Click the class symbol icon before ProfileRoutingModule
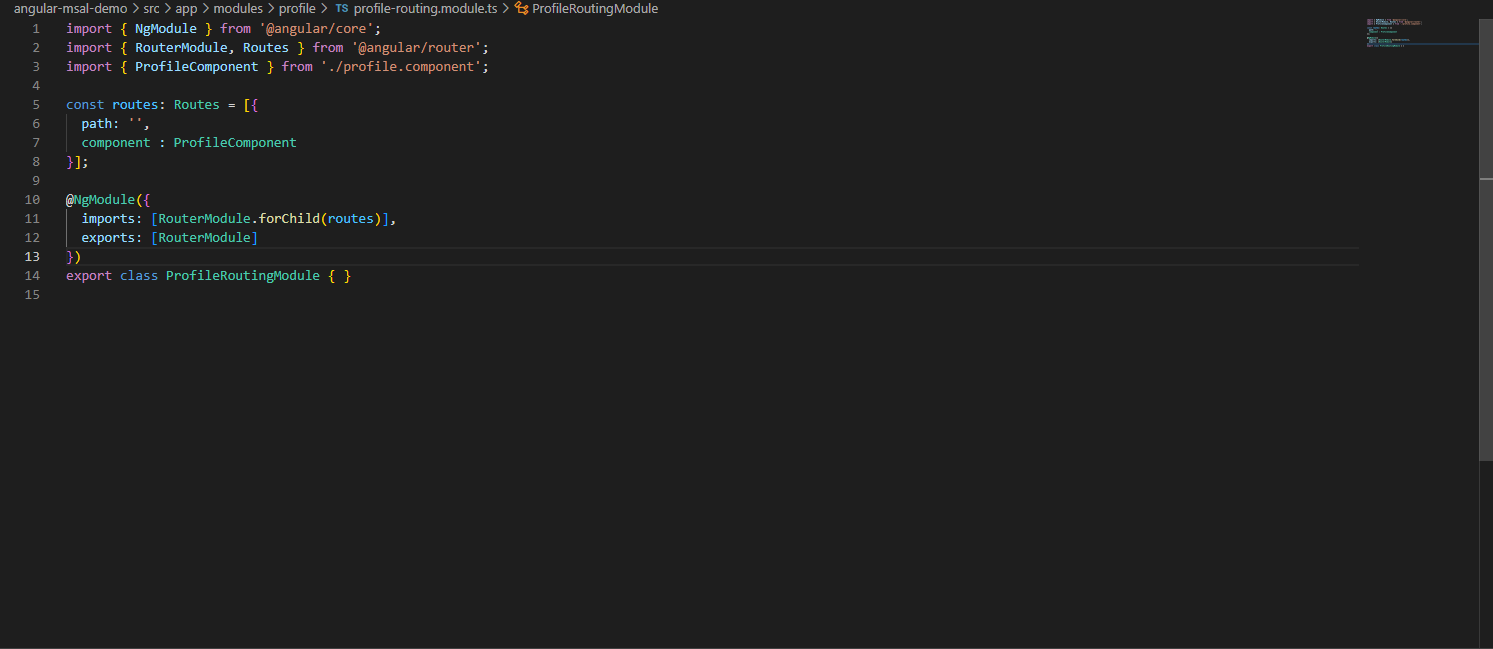 point(521,8)
